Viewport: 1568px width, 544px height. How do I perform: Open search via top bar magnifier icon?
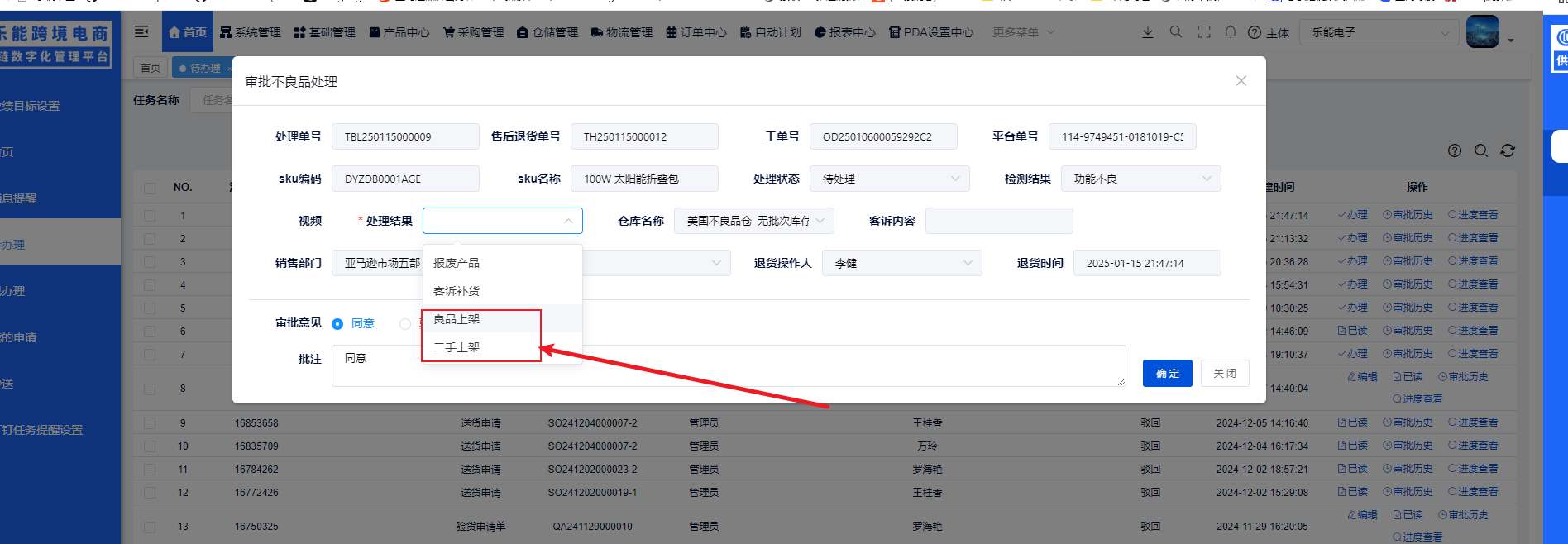(x=1175, y=32)
